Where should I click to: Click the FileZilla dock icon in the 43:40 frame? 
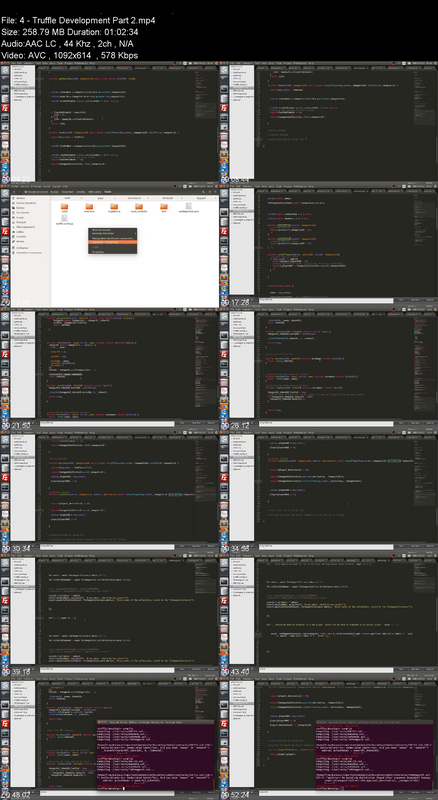pos(224,601)
